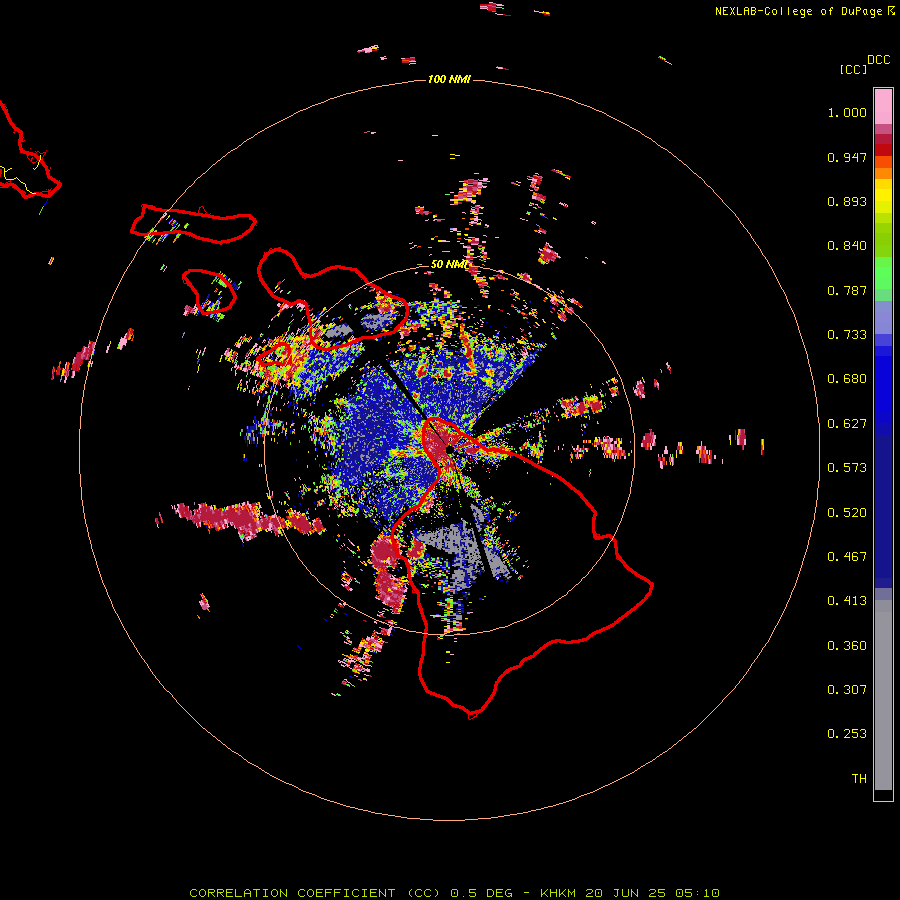Click the [CC] units label
900x900 pixels.
[x=853, y=69]
